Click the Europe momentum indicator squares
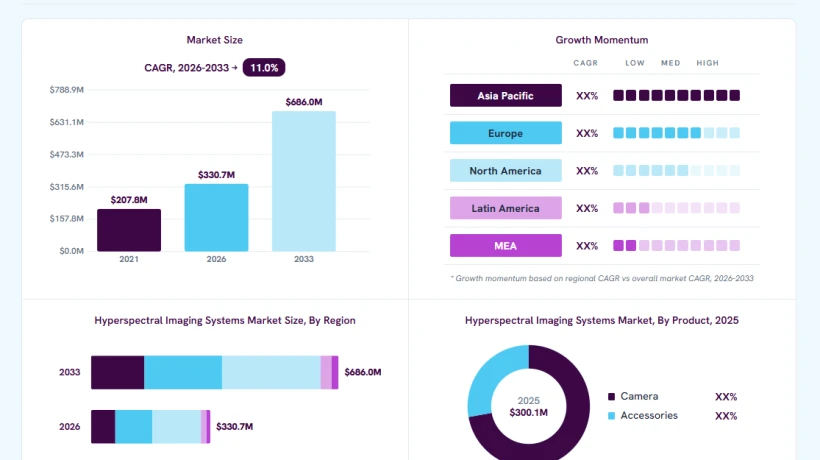Image resolution: width=820 pixels, height=460 pixels. [x=676, y=133]
